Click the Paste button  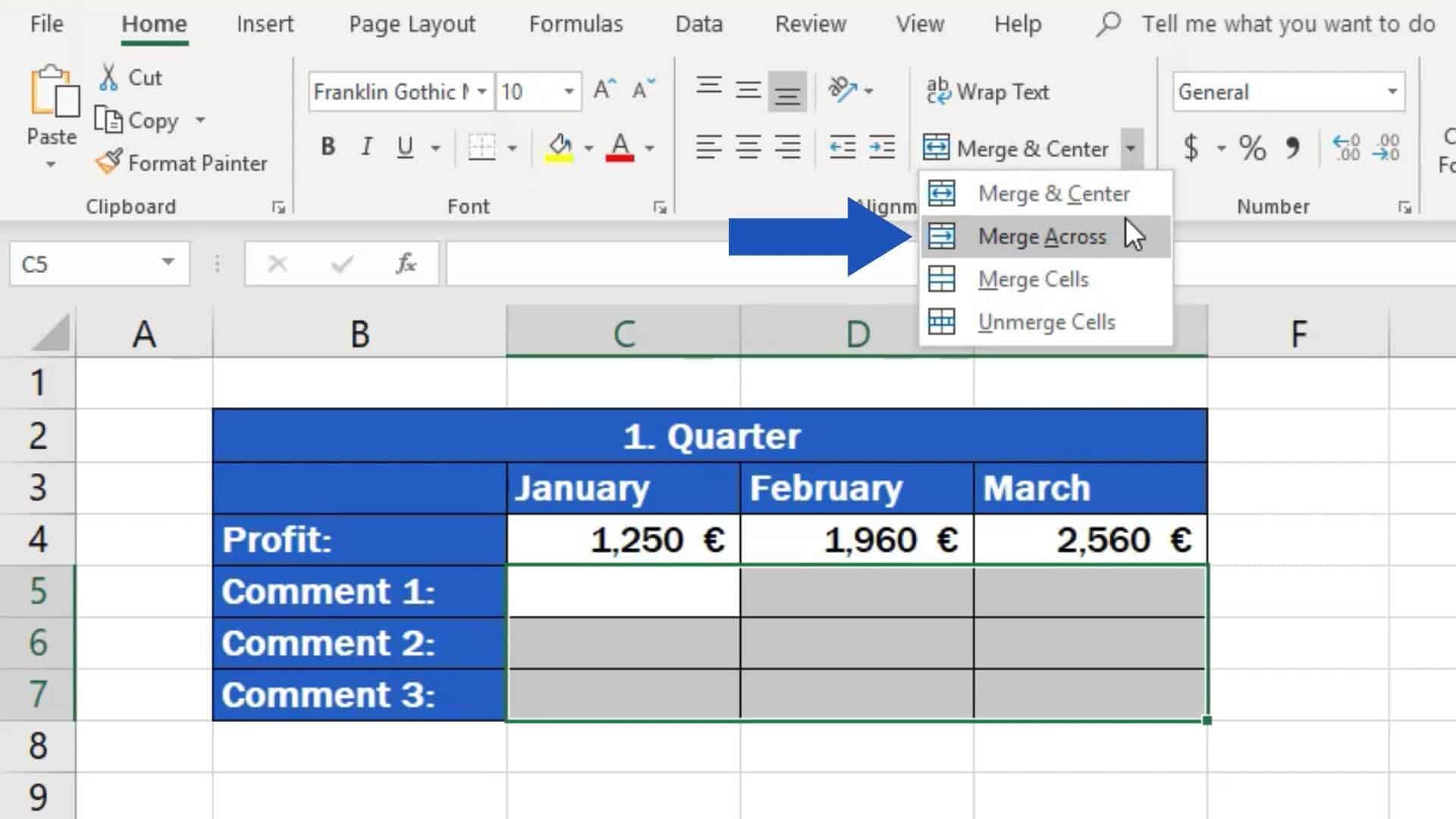click(x=52, y=95)
